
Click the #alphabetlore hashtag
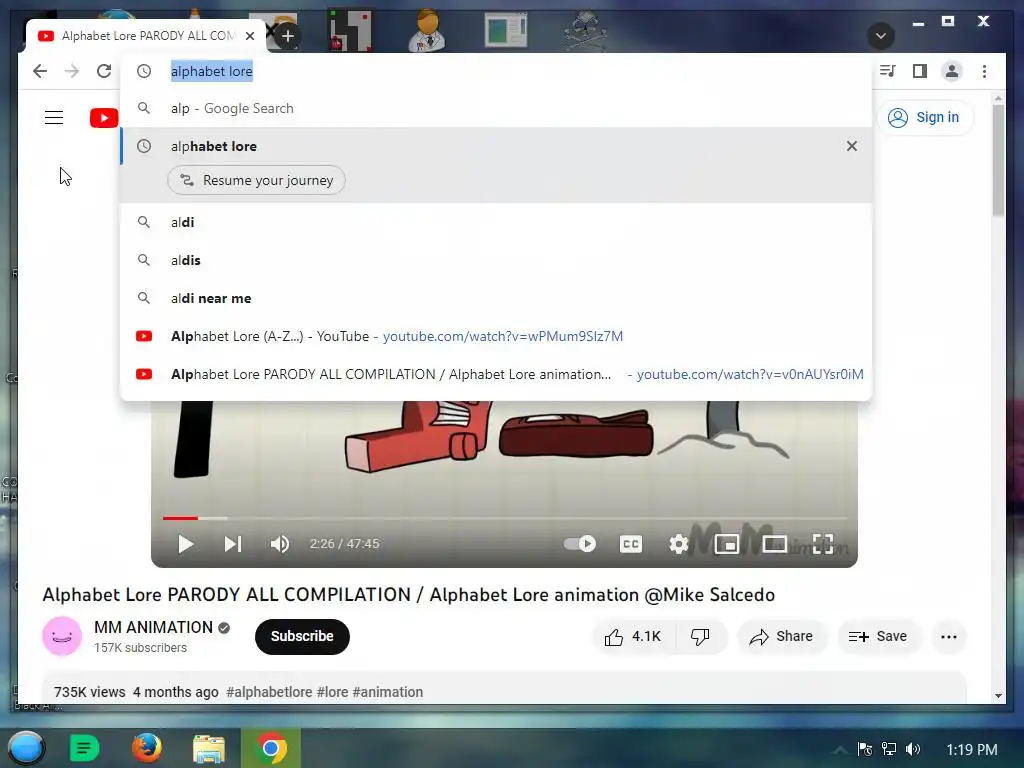(x=269, y=692)
